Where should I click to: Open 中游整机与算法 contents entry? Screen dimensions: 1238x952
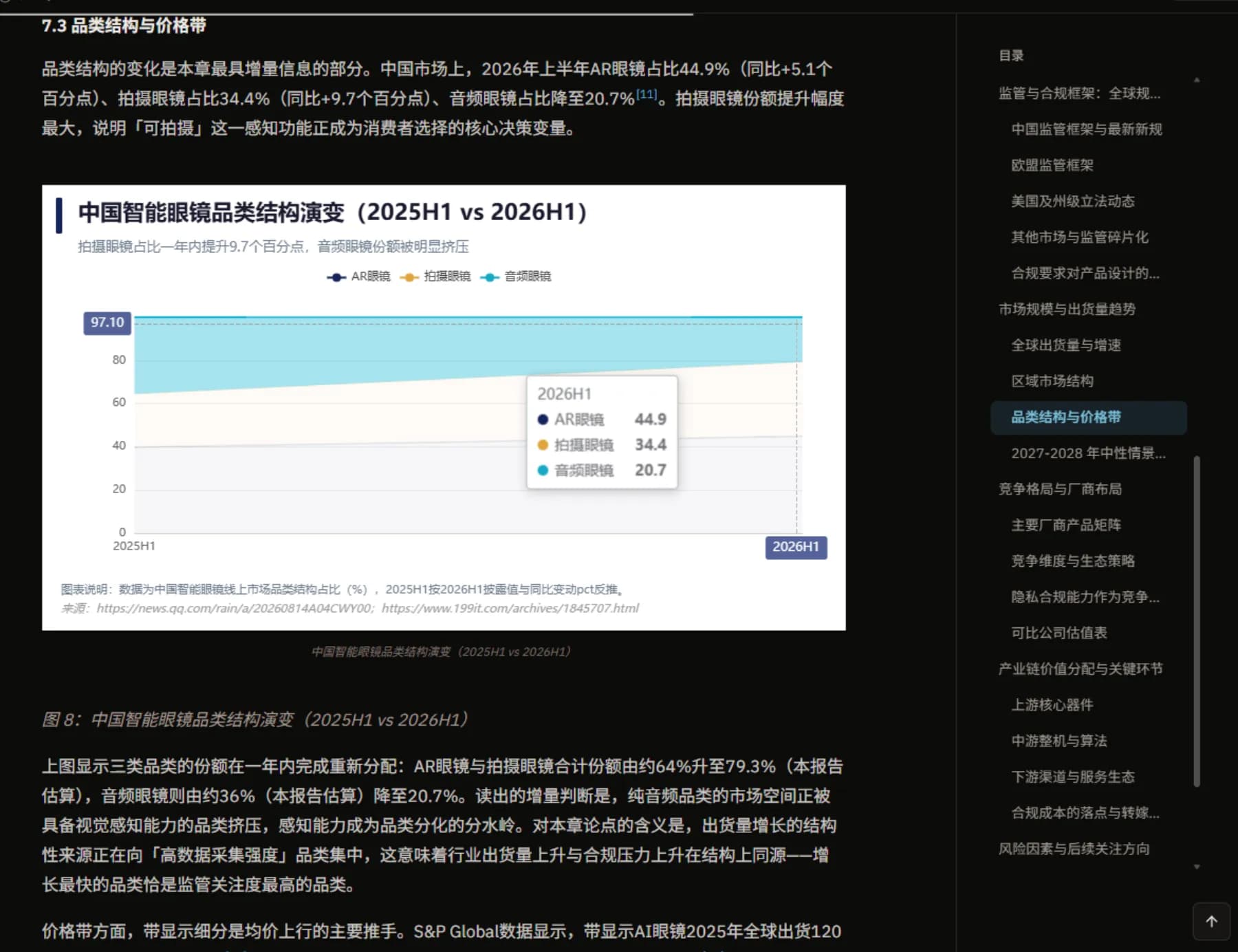[1059, 741]
